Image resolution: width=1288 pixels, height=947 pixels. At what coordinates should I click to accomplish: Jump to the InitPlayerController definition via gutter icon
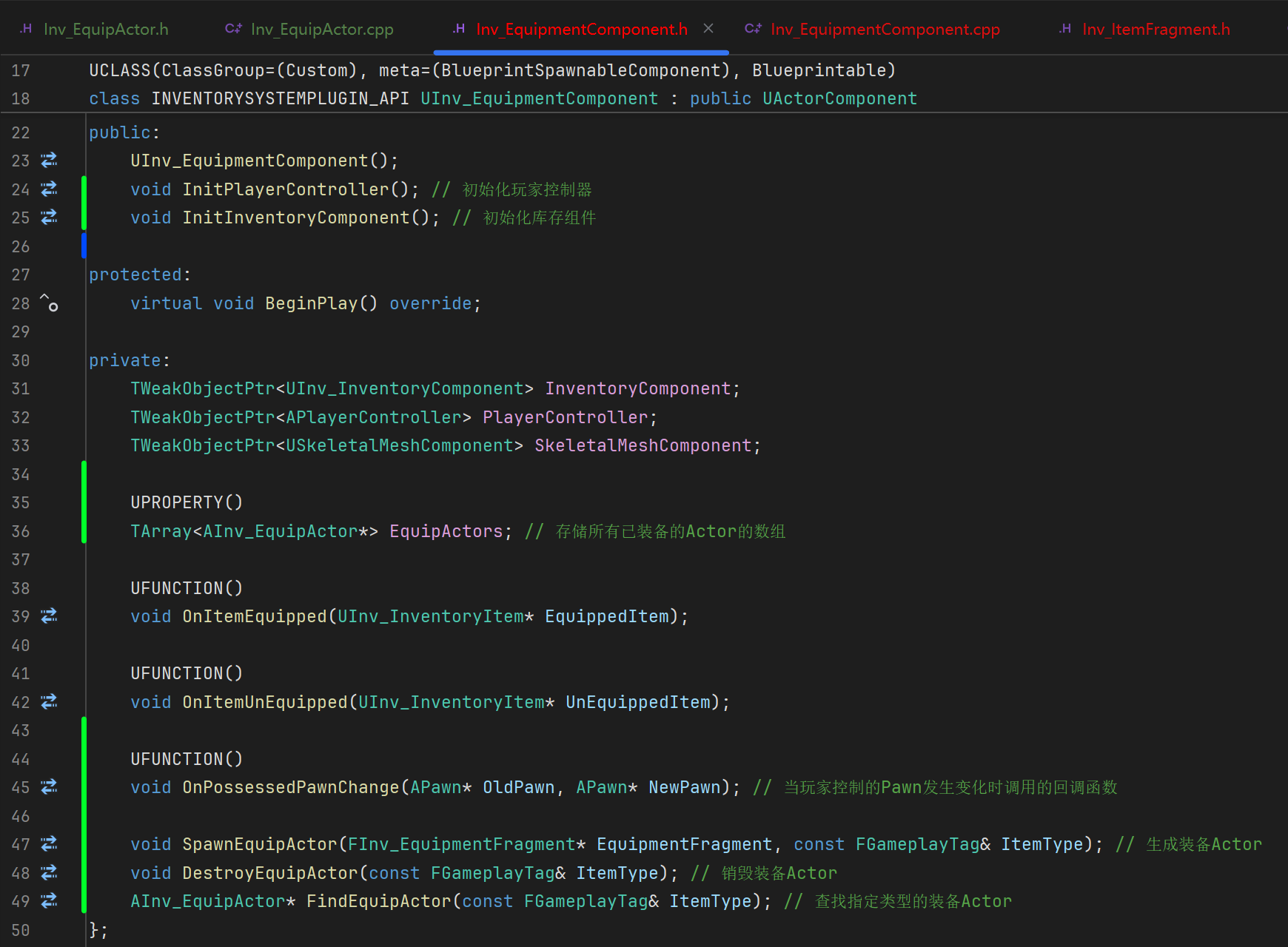click(49, 189)
